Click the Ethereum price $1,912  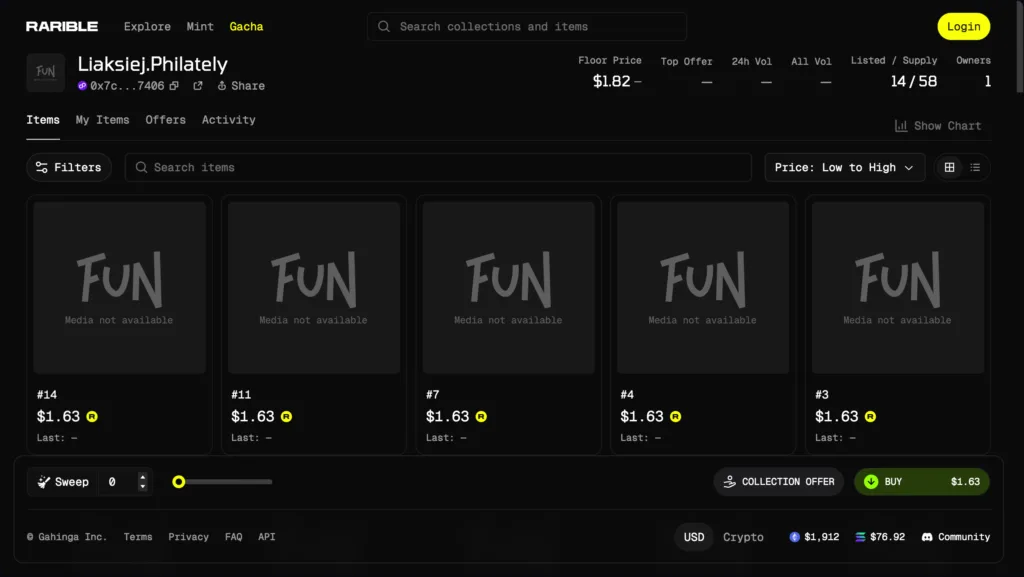coord(814,537)
